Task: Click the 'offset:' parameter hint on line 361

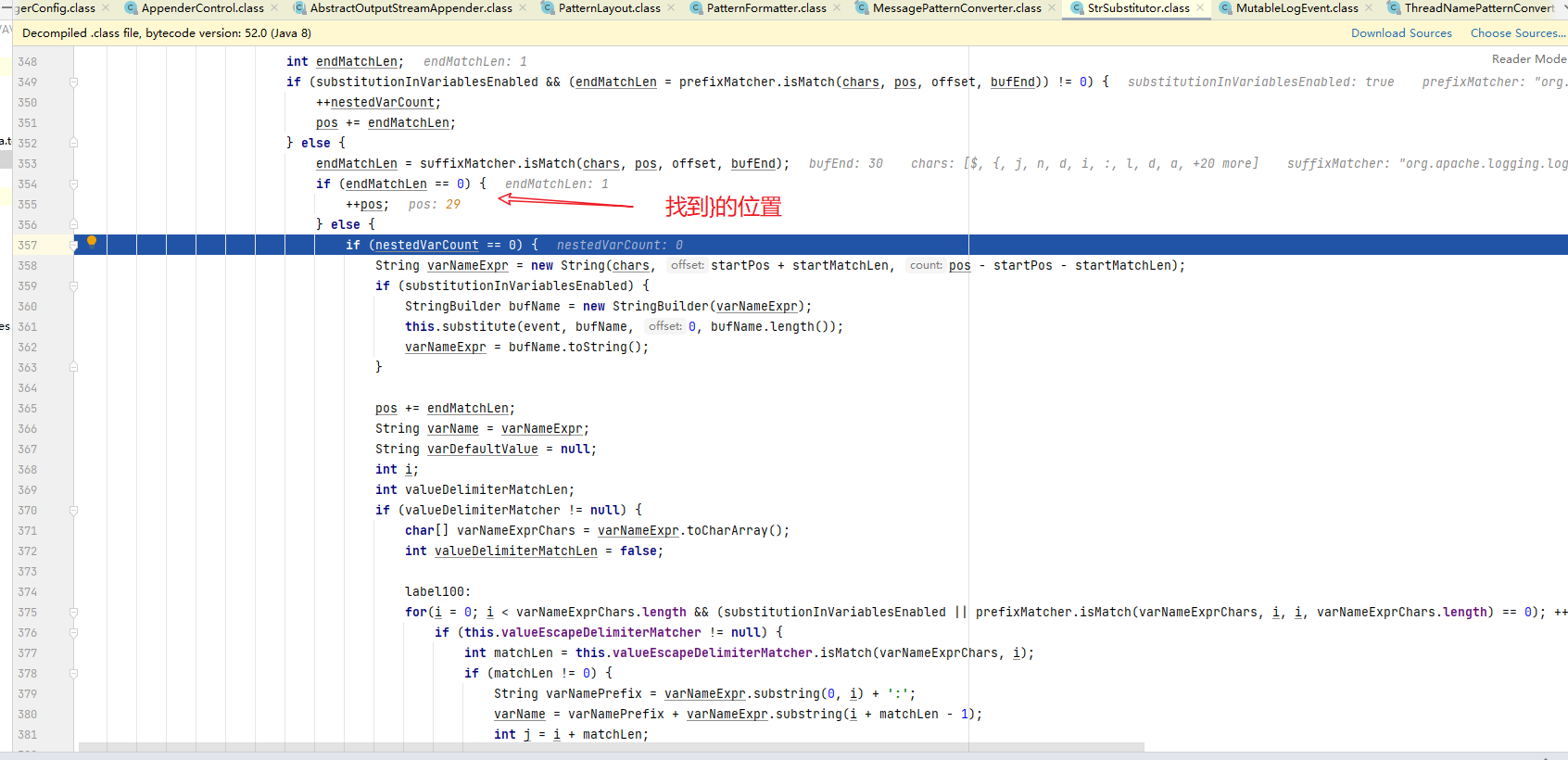Action: [x=665, y=326]
